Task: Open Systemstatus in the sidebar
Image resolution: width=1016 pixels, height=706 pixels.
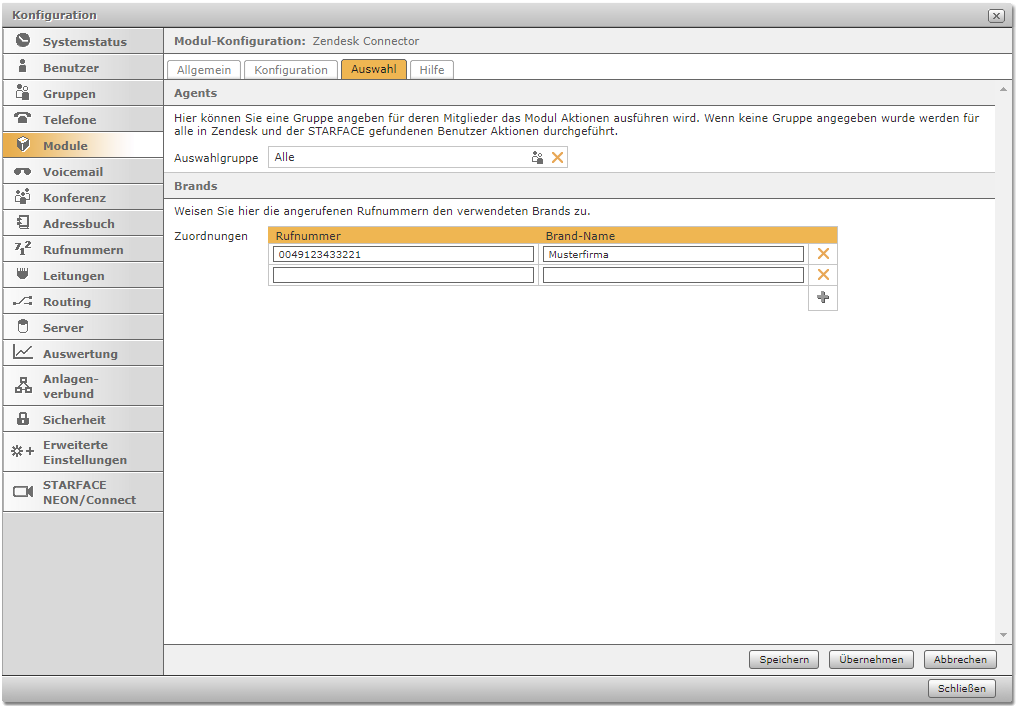Action: pos(84,42)
